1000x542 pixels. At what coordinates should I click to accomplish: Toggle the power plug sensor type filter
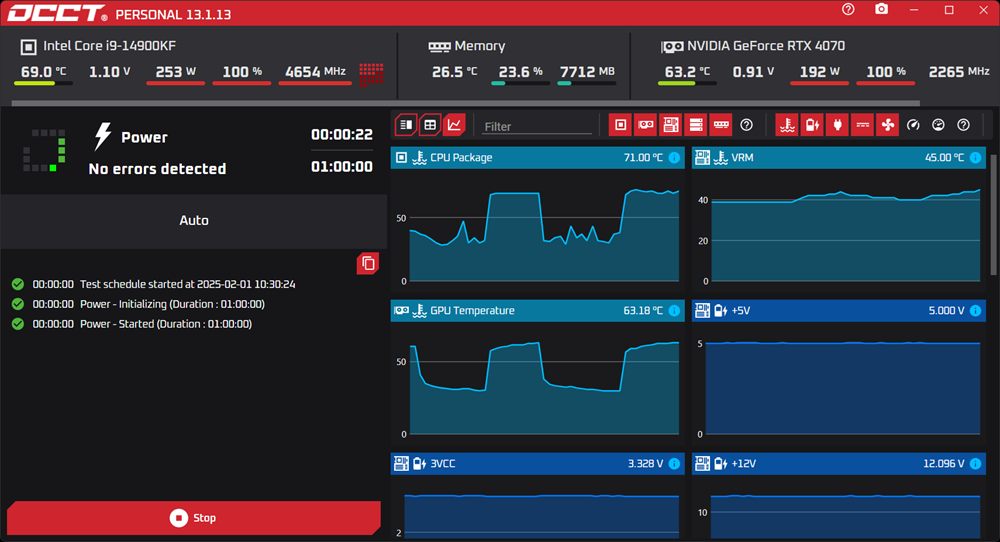point(837,125)
